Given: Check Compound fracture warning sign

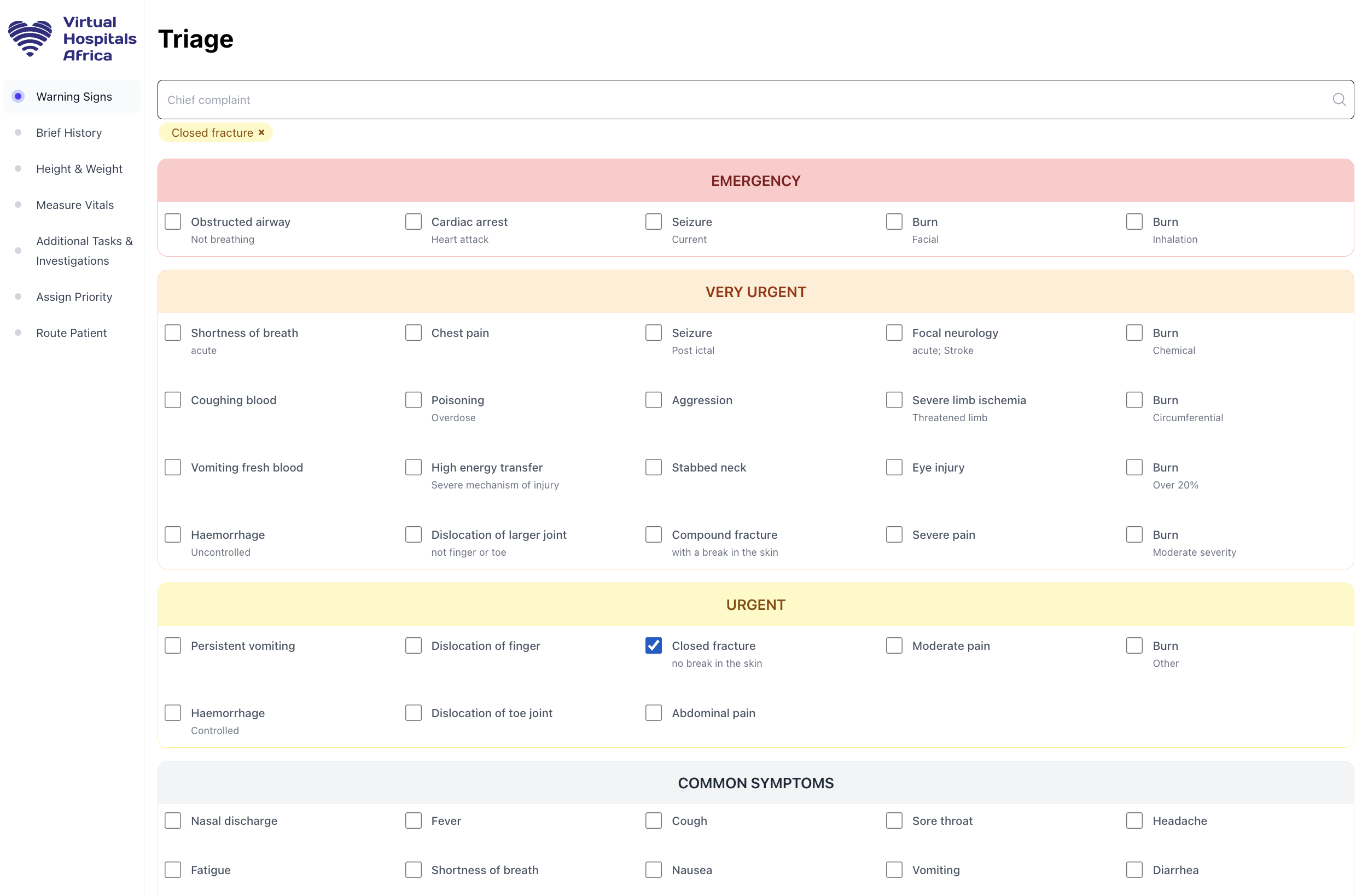Looking at the screenshot, I should (x=654, y=534).
